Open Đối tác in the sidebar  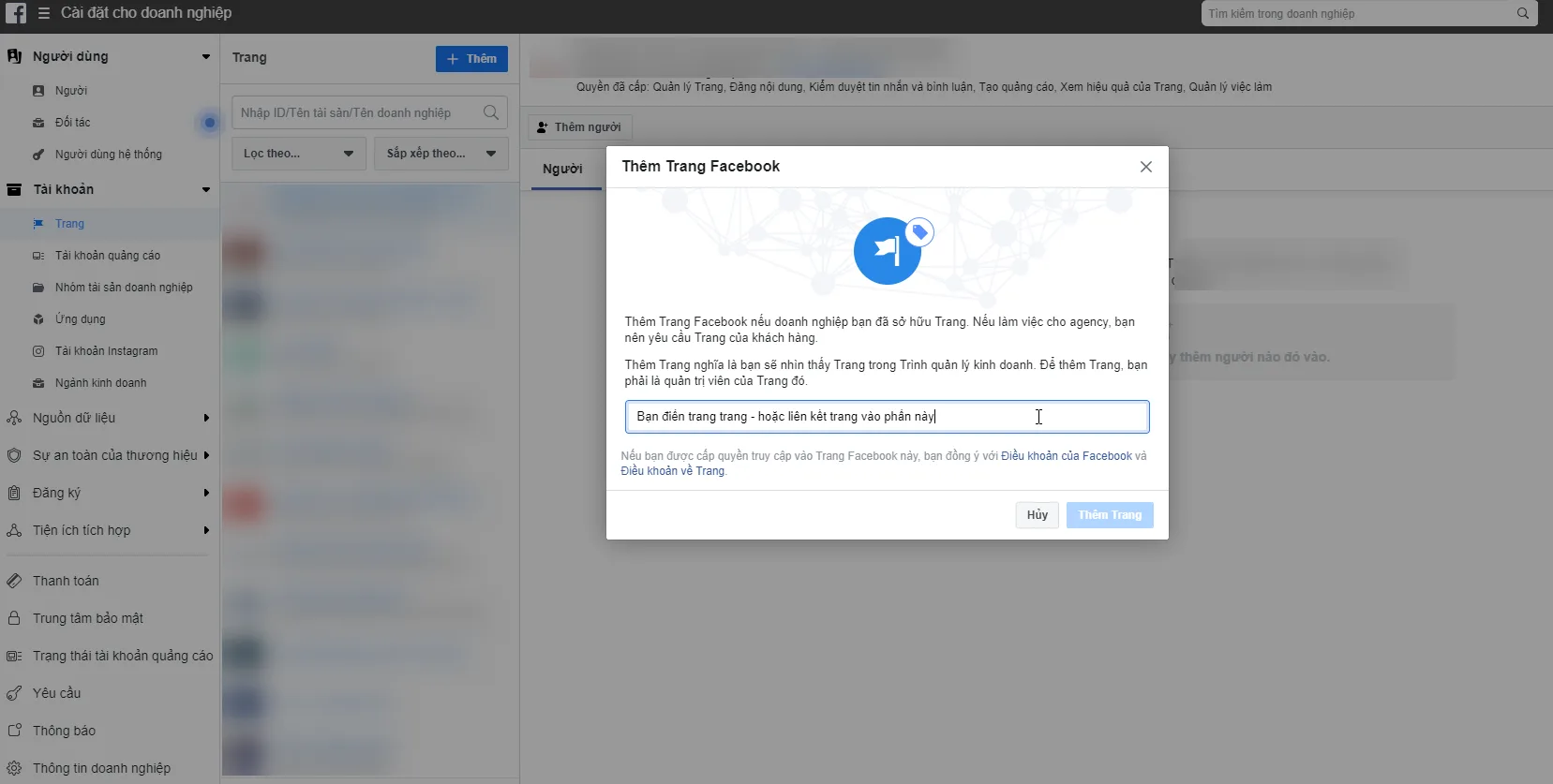(x=73, y=123)
